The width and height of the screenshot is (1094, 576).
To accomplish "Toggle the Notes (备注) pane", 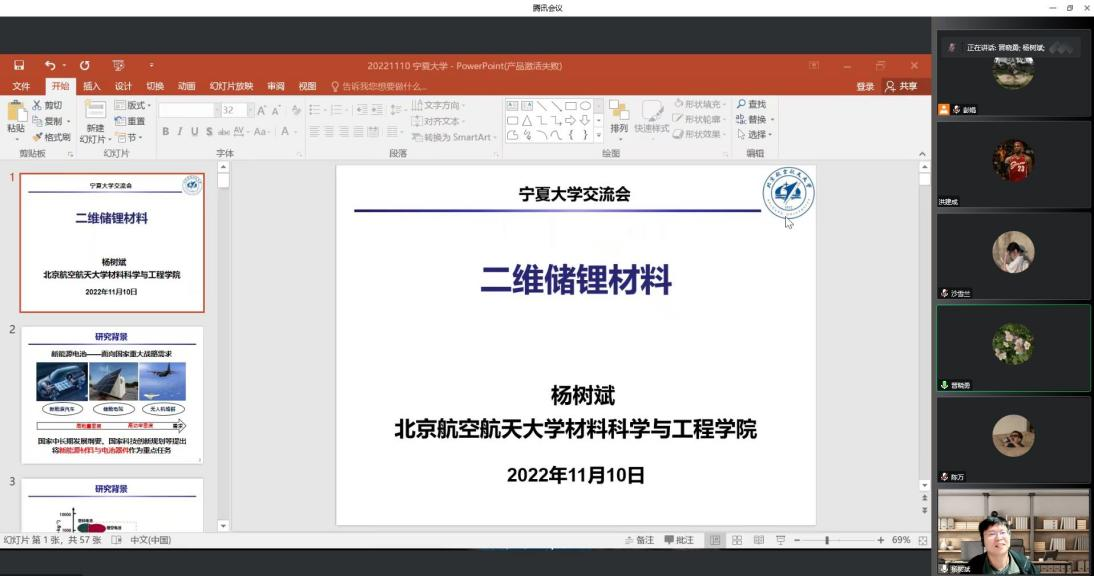I will click(638, 540).
